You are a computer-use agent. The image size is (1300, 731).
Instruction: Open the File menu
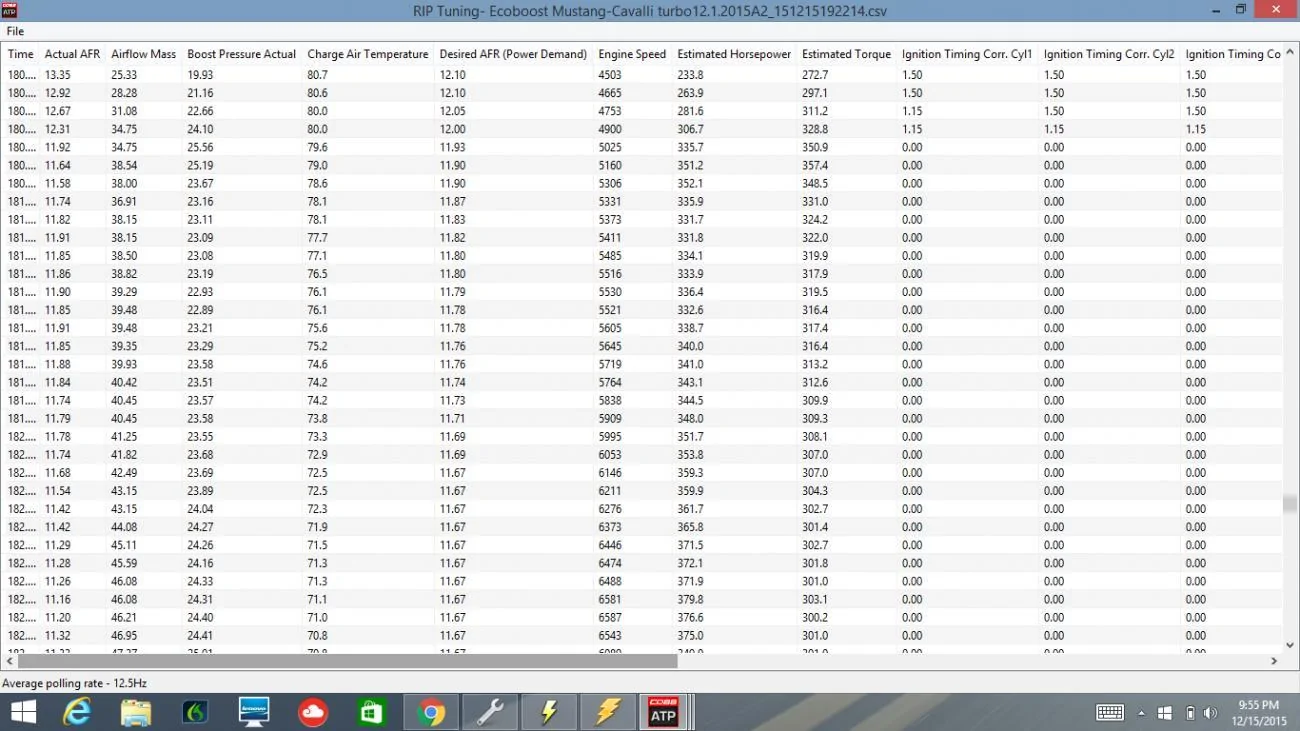point(15,31)
